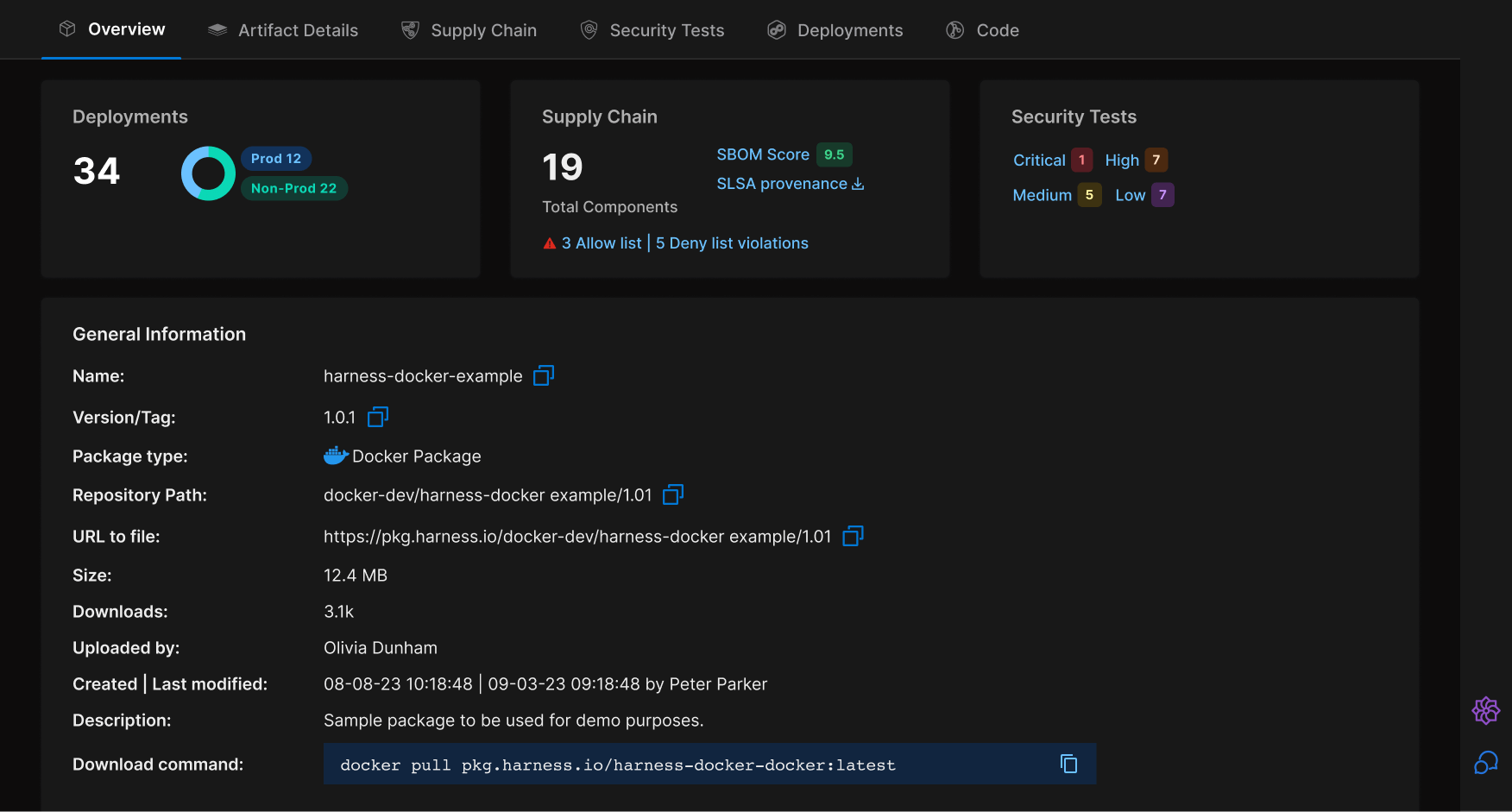This screenshot has width=1512, height=812.
Task: Click the 9.5 SBOM score badge
Action: click(x=835, y=154)
